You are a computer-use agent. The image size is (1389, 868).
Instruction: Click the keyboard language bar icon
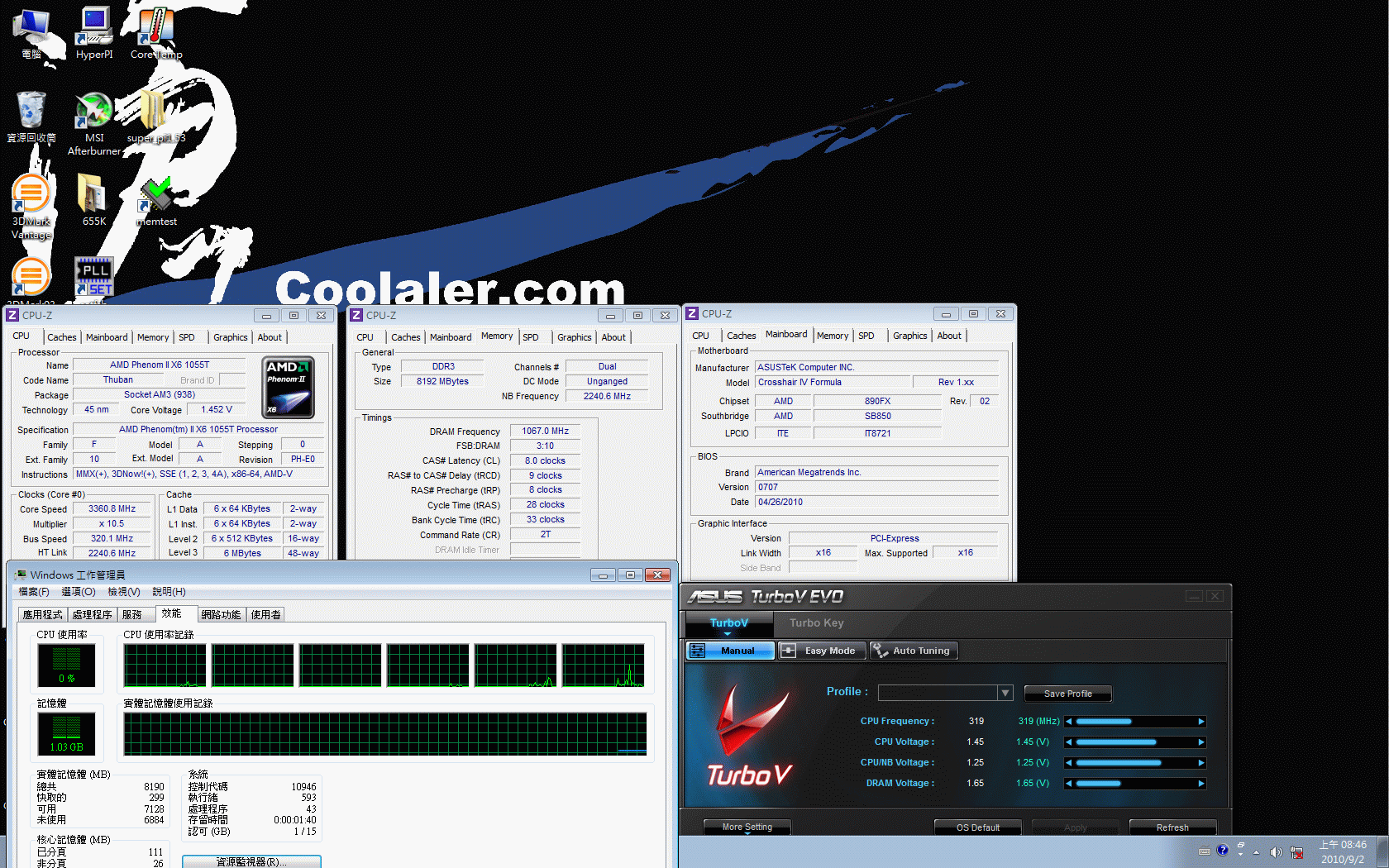1205,851
